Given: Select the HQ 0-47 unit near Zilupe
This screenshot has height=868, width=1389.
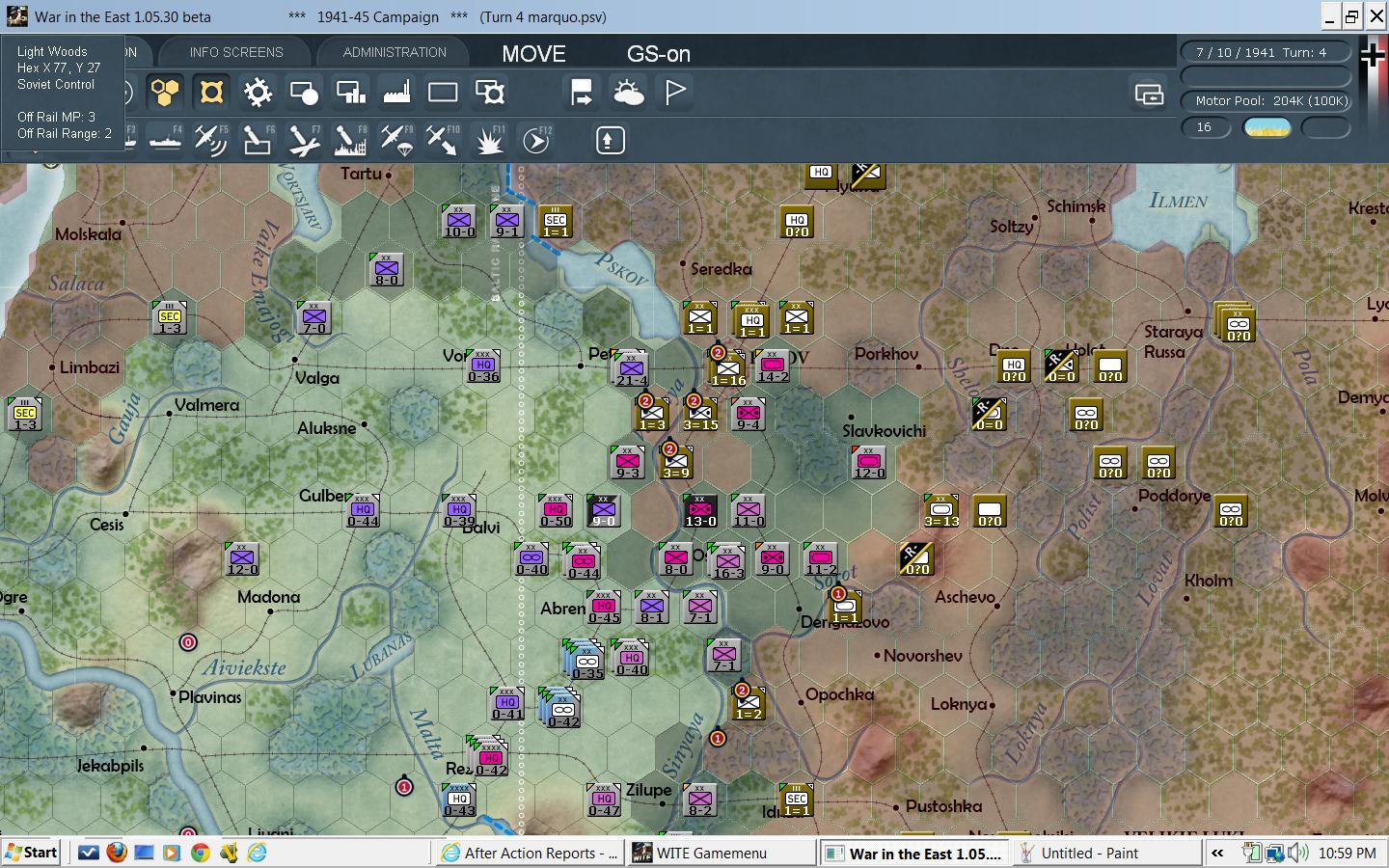Looking at the screenshot, I should coord(604,800).
